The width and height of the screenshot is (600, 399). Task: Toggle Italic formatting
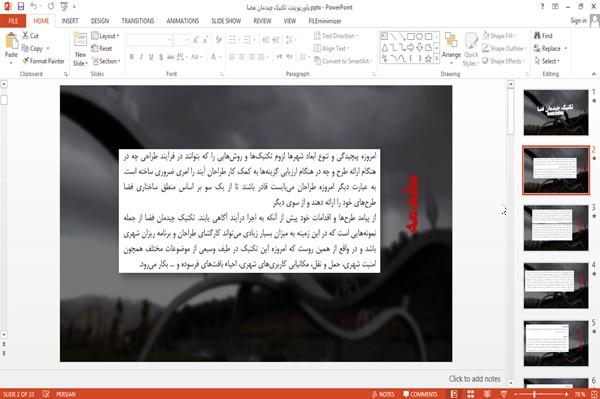pos(141,57)
